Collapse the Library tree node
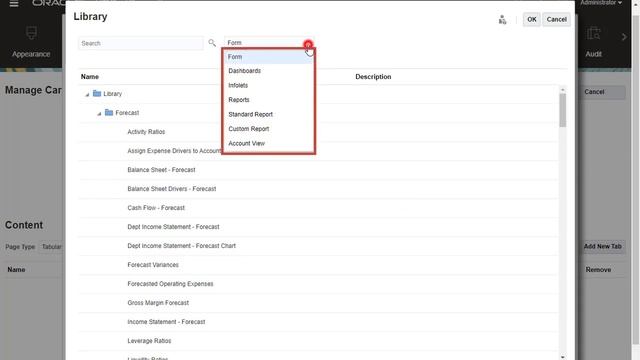This screenshot has width=640, height=360. pos(87,95)
